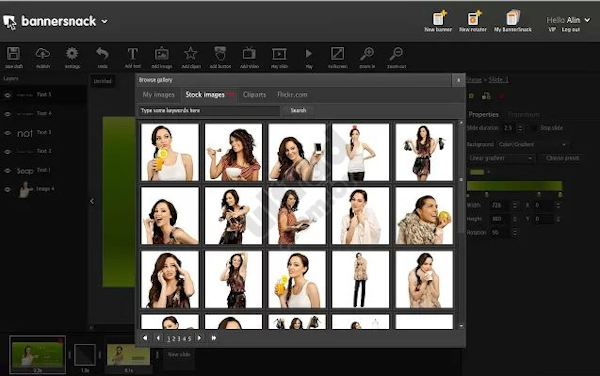Click the Add video TV icon
The width and height of the screenshot is (600, 376).
point(249,54)
